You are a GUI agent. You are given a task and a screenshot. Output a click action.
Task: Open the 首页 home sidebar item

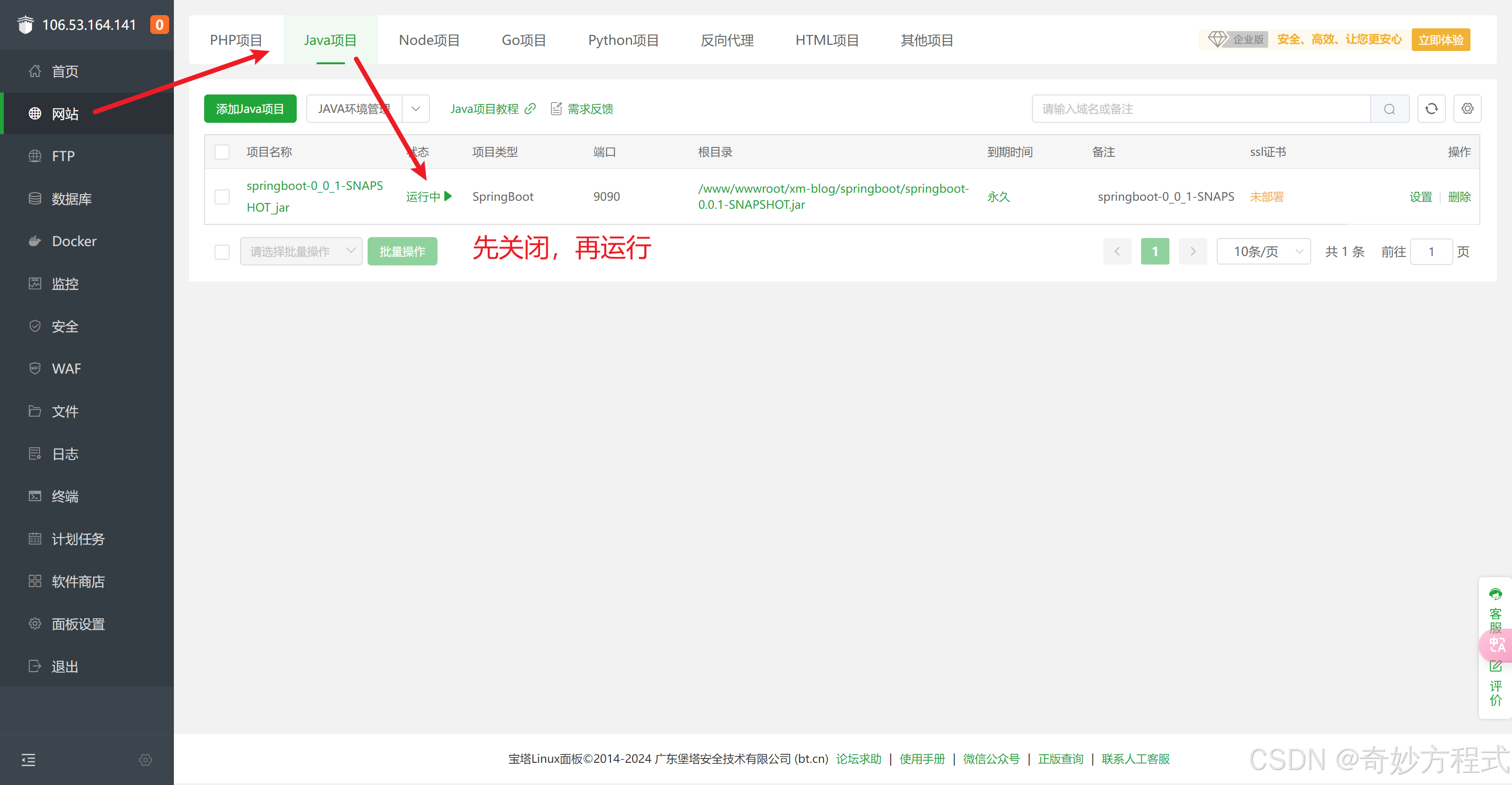click(87, 71)
